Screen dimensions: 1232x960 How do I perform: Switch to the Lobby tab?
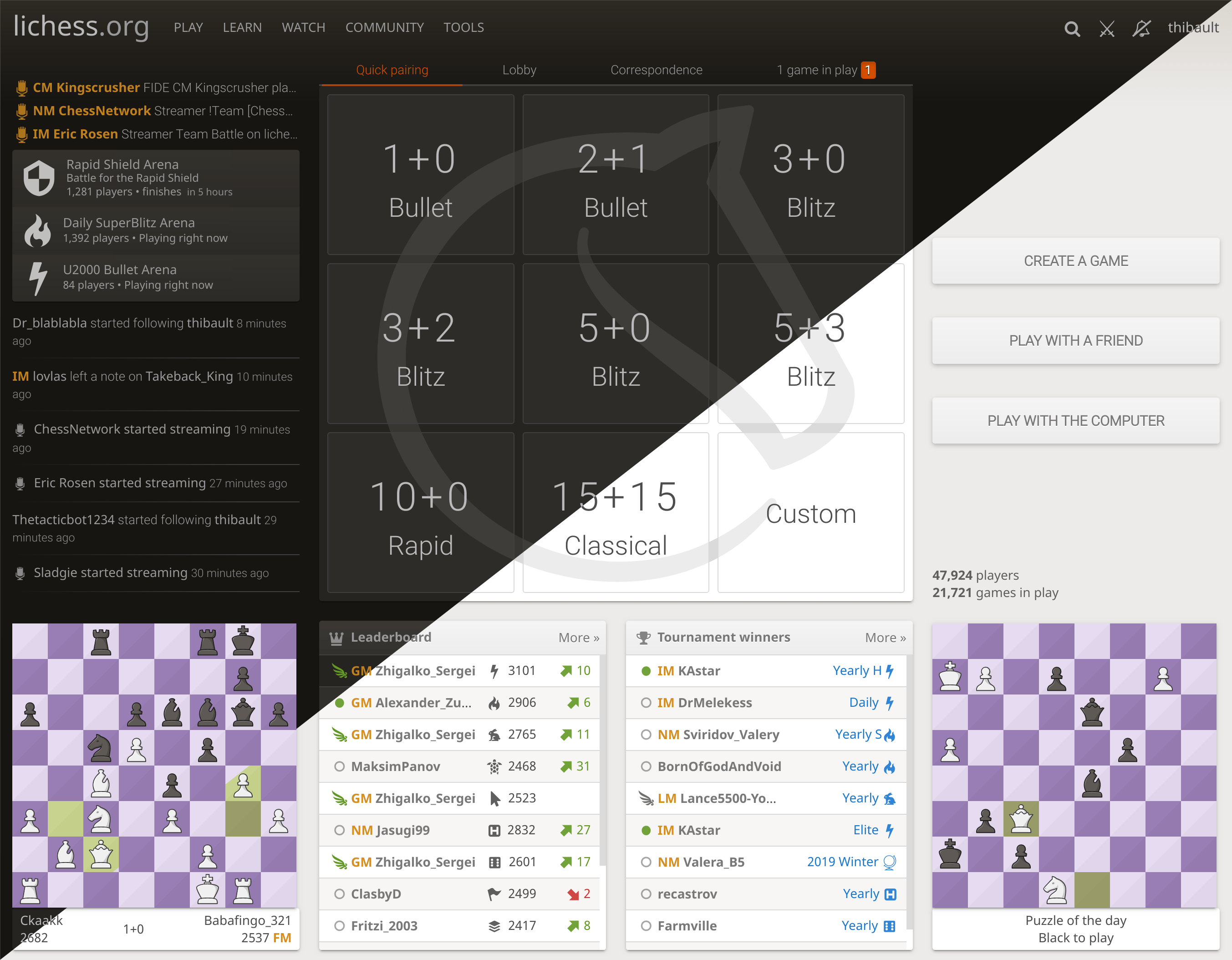tap(519, 70)
